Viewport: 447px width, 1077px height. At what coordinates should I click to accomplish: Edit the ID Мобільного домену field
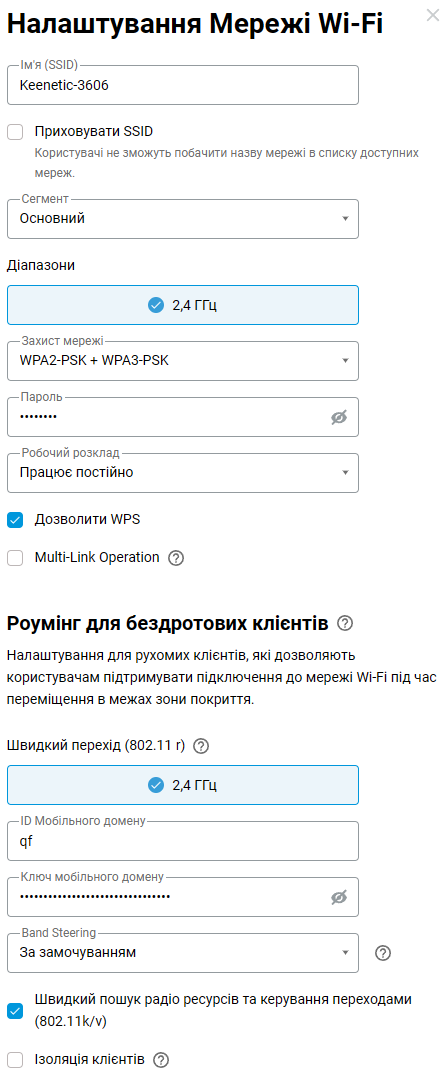[x=183, y=841]
